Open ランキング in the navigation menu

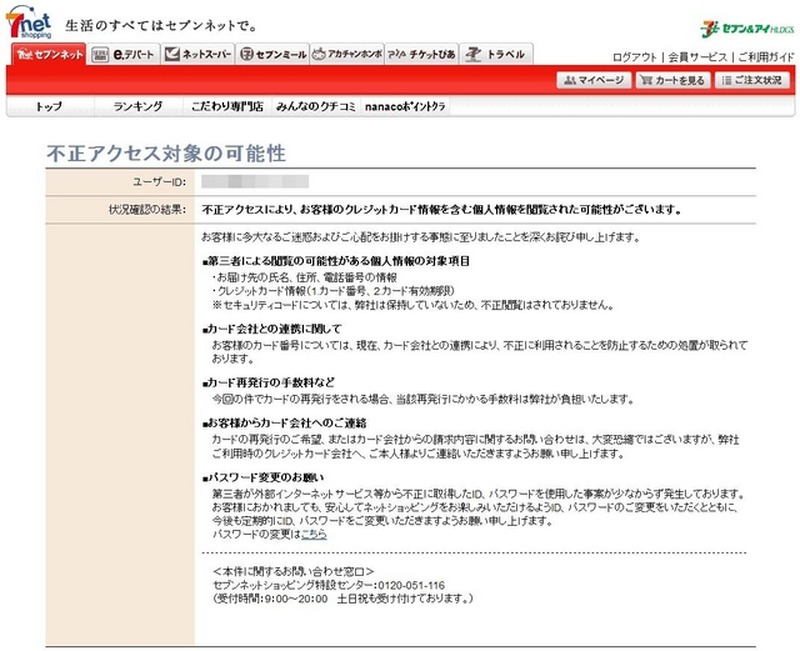click(138, 106)
